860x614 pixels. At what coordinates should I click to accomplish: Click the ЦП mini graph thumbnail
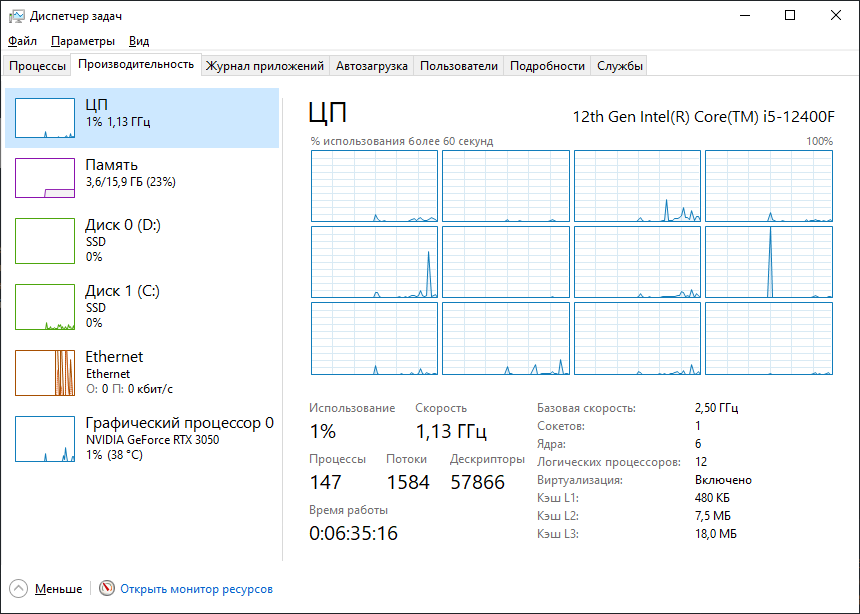(45, 118)
